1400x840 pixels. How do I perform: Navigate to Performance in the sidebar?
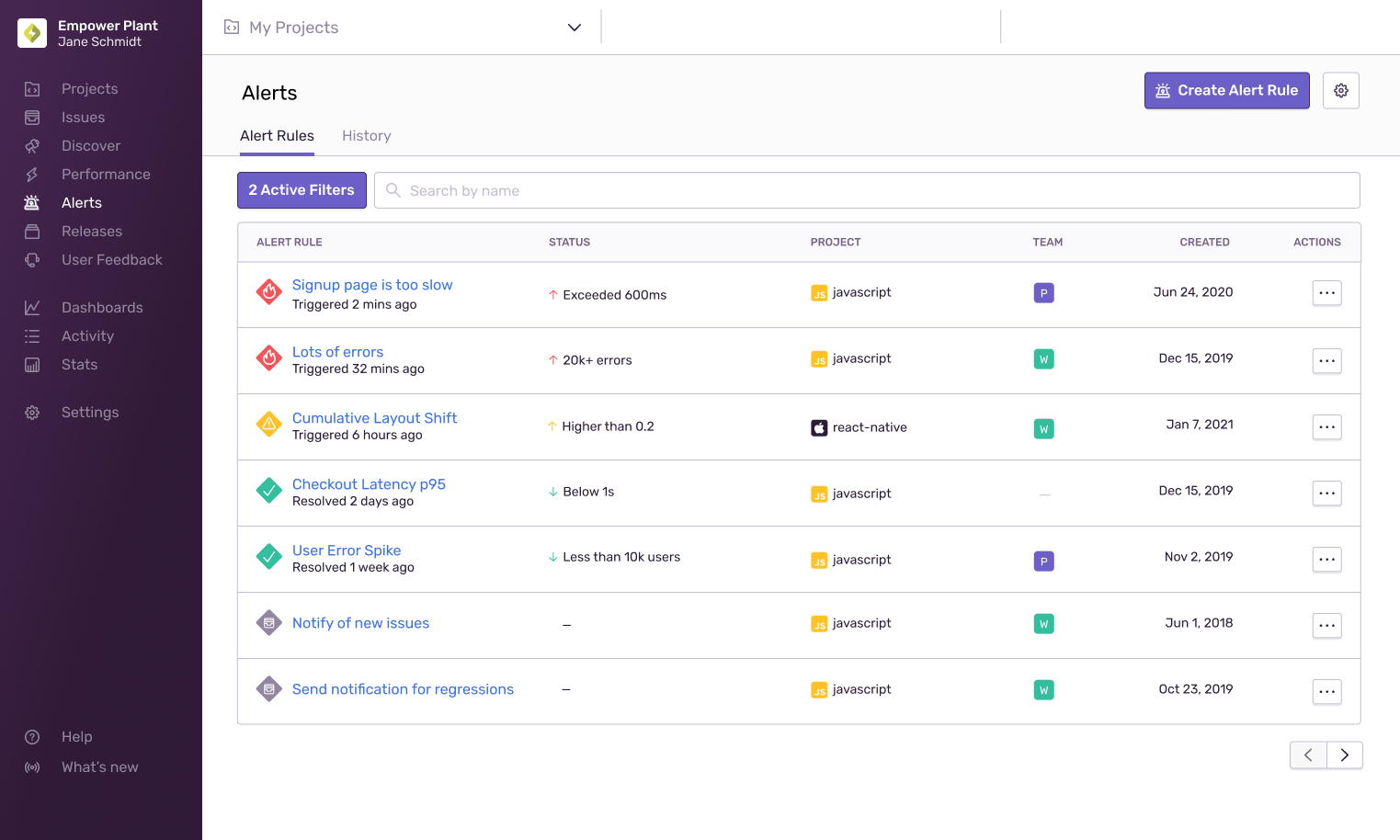(x=106, y=175)
